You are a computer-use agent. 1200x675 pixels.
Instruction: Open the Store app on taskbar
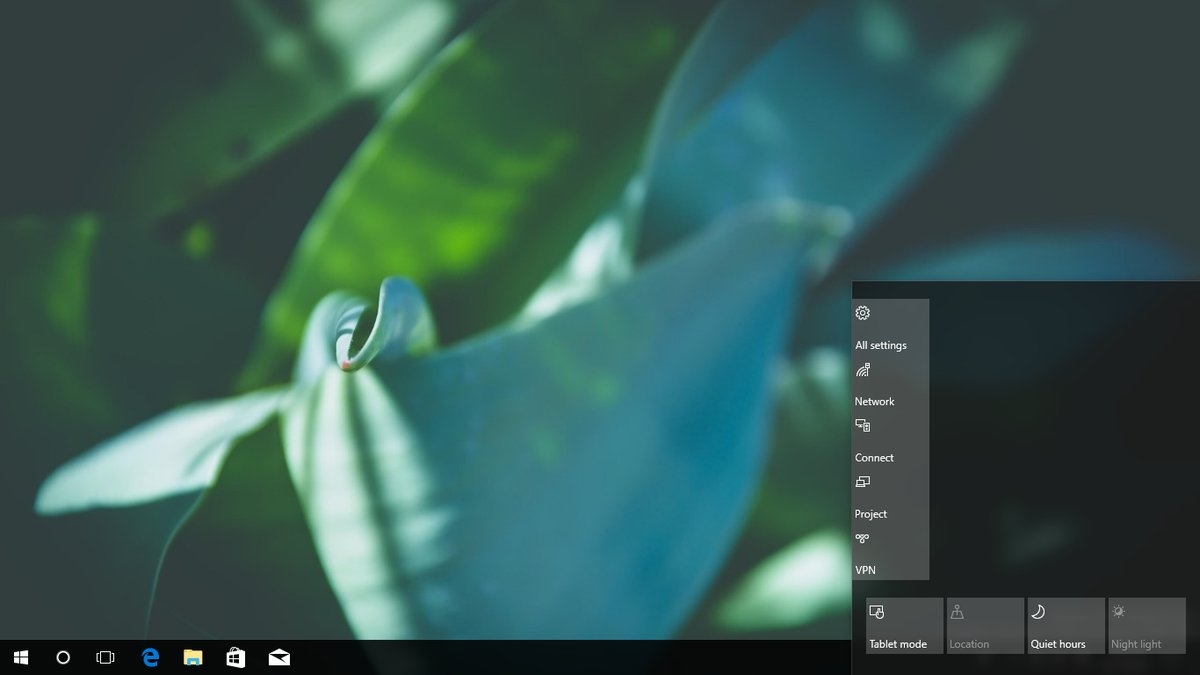(236, 657)
